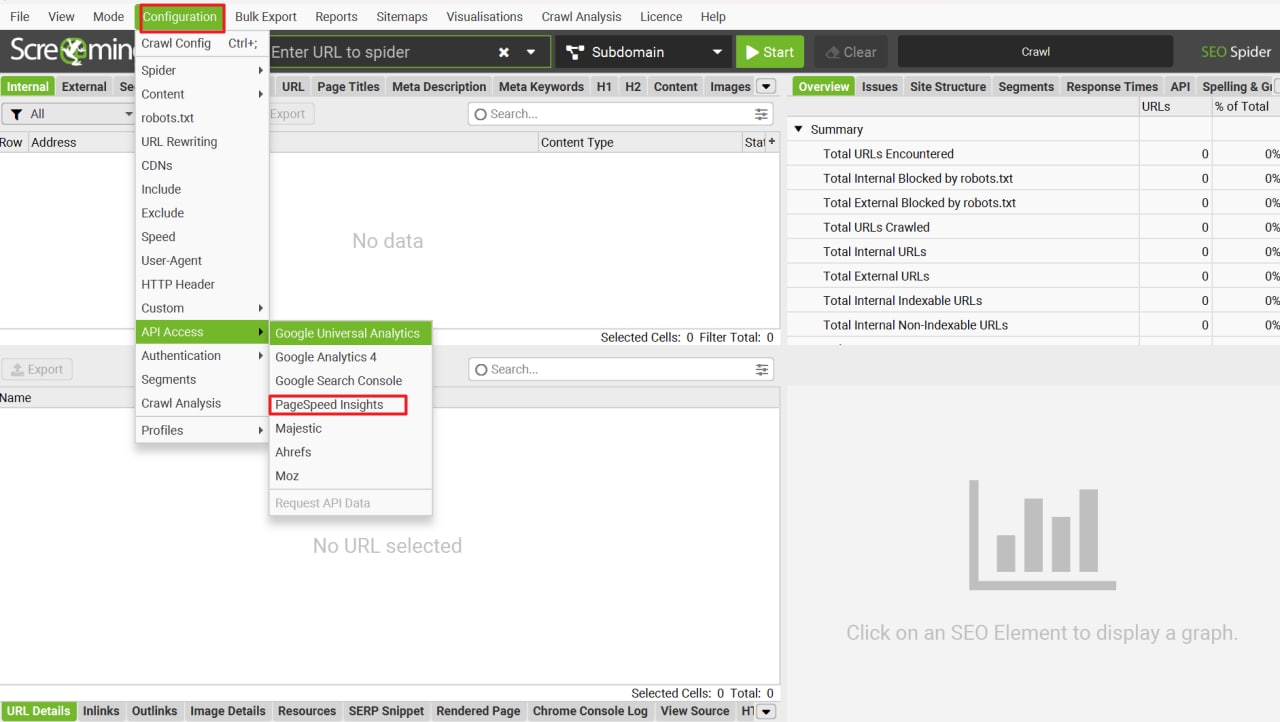Open the URL history dropdown arrow
This screenshot has width=1280, height=722.
531,52
